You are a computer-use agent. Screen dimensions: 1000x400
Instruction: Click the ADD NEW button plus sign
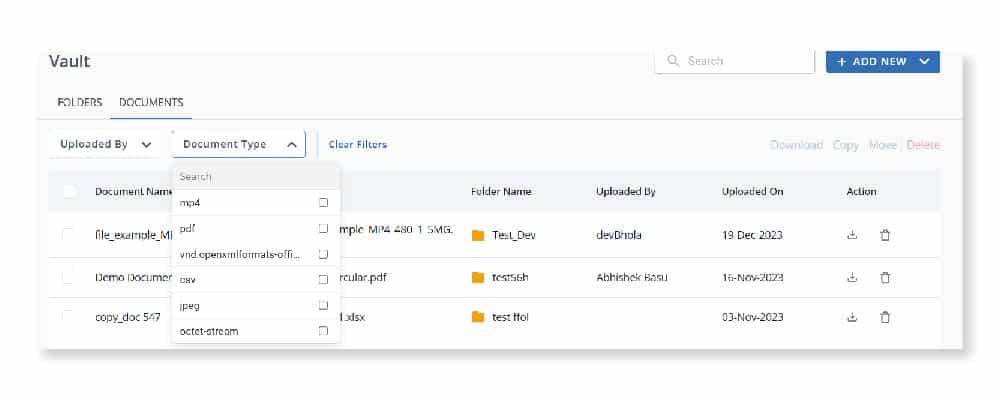(x=842, y=62)
